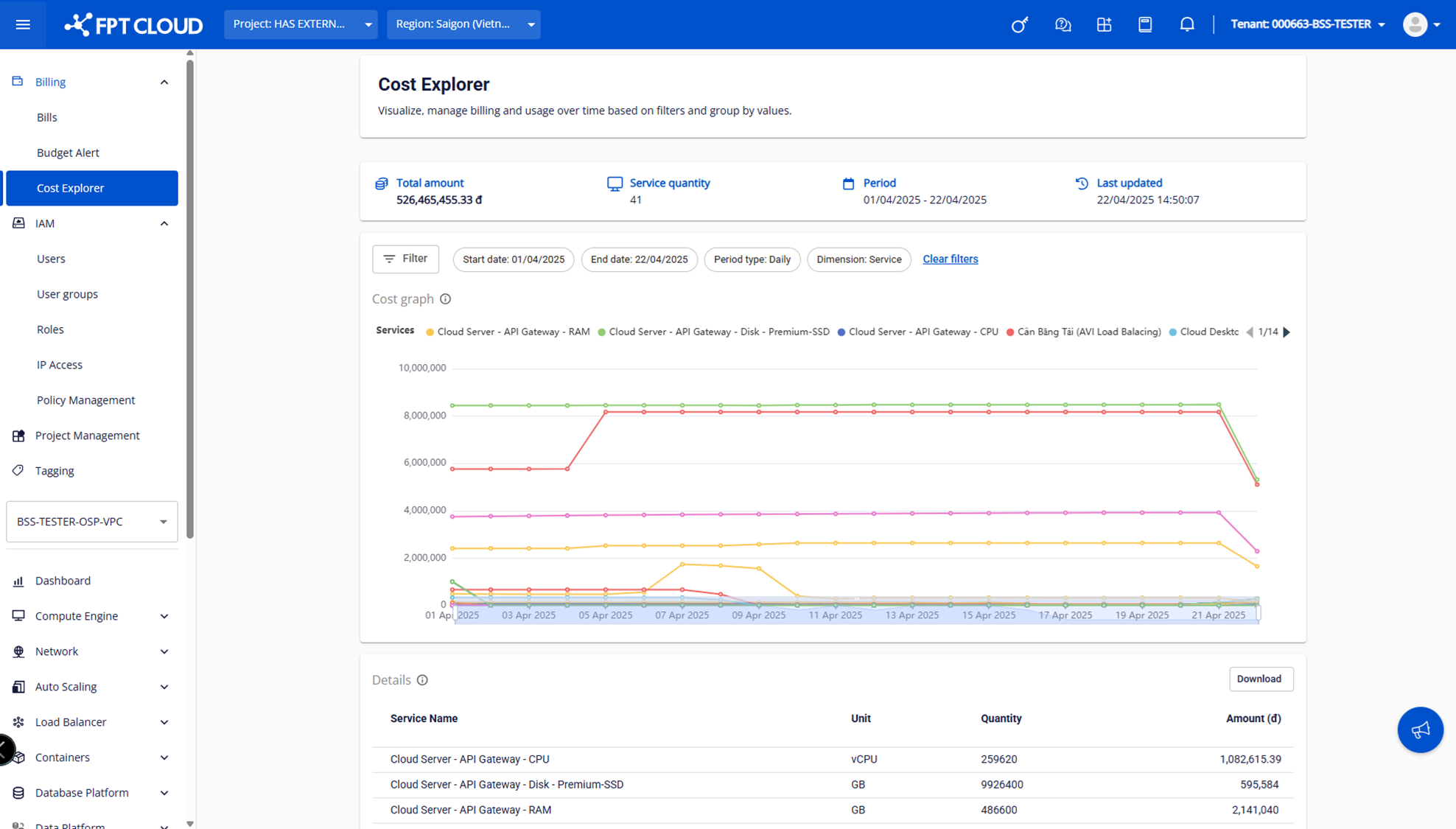Screen dimensions: 1456x829
Task: Click the notification bell icon
Action: [x=1186, y=24]
